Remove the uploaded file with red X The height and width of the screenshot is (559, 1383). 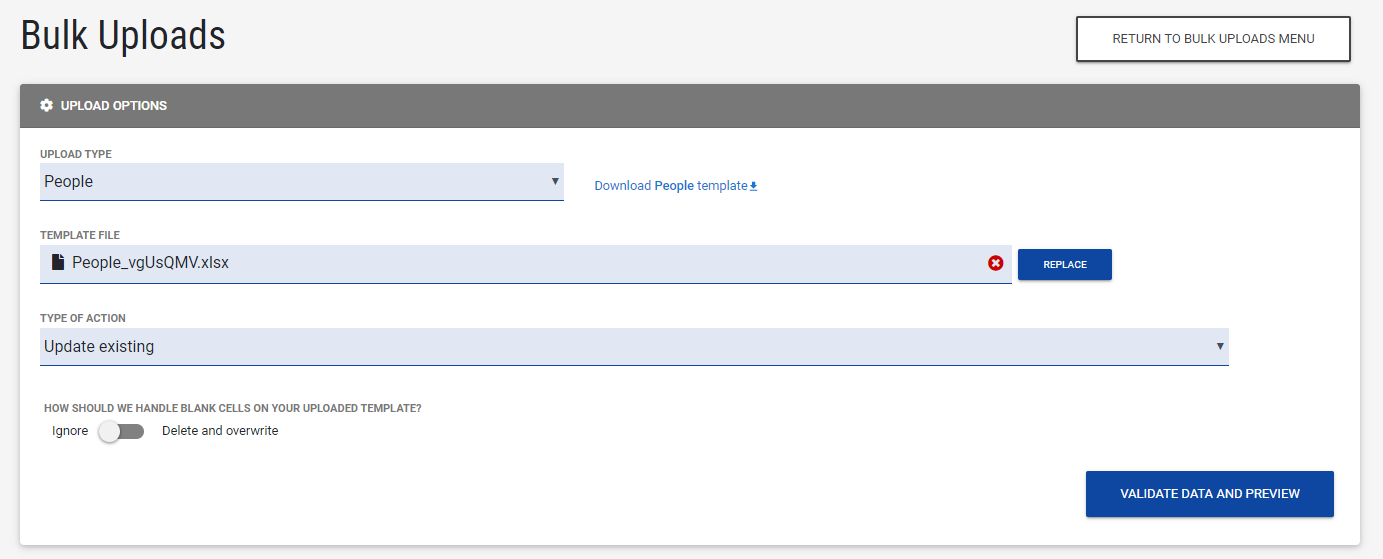tap(995, 263)
